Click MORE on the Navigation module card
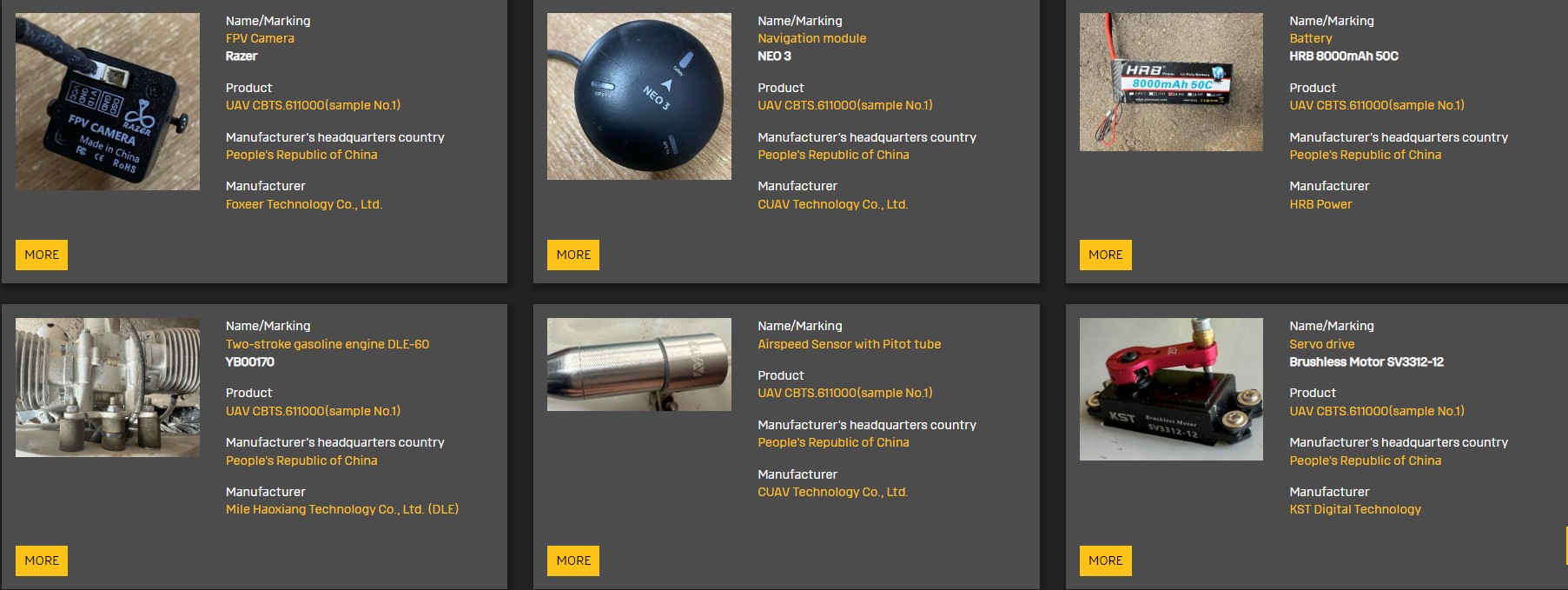 pos(573,255)
